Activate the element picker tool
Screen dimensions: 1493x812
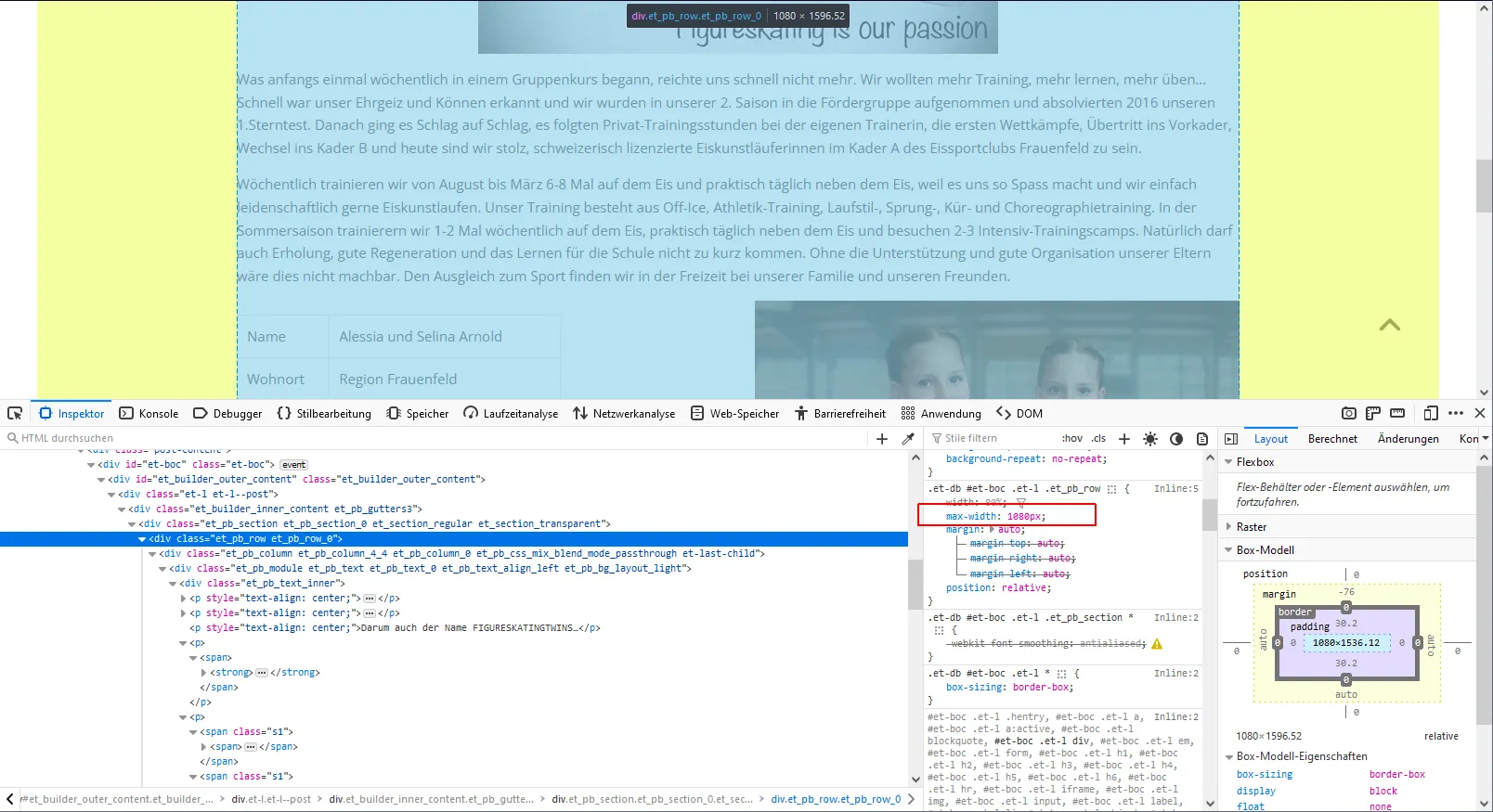[x=15, y=413]
